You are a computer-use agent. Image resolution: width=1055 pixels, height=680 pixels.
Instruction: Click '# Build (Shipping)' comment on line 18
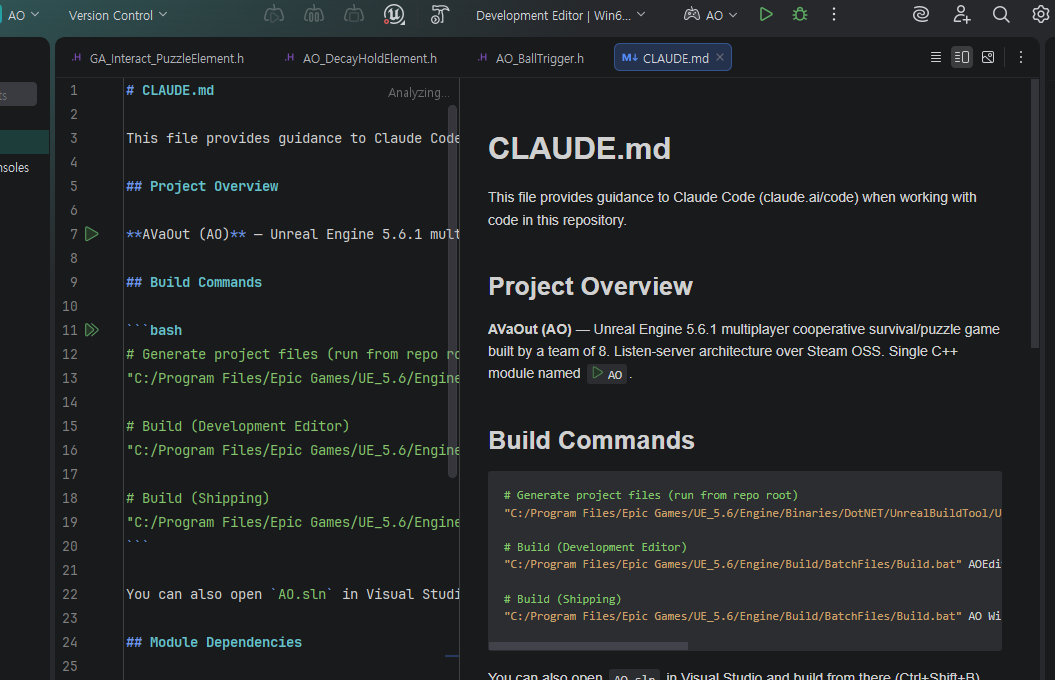tap(198, 498)
